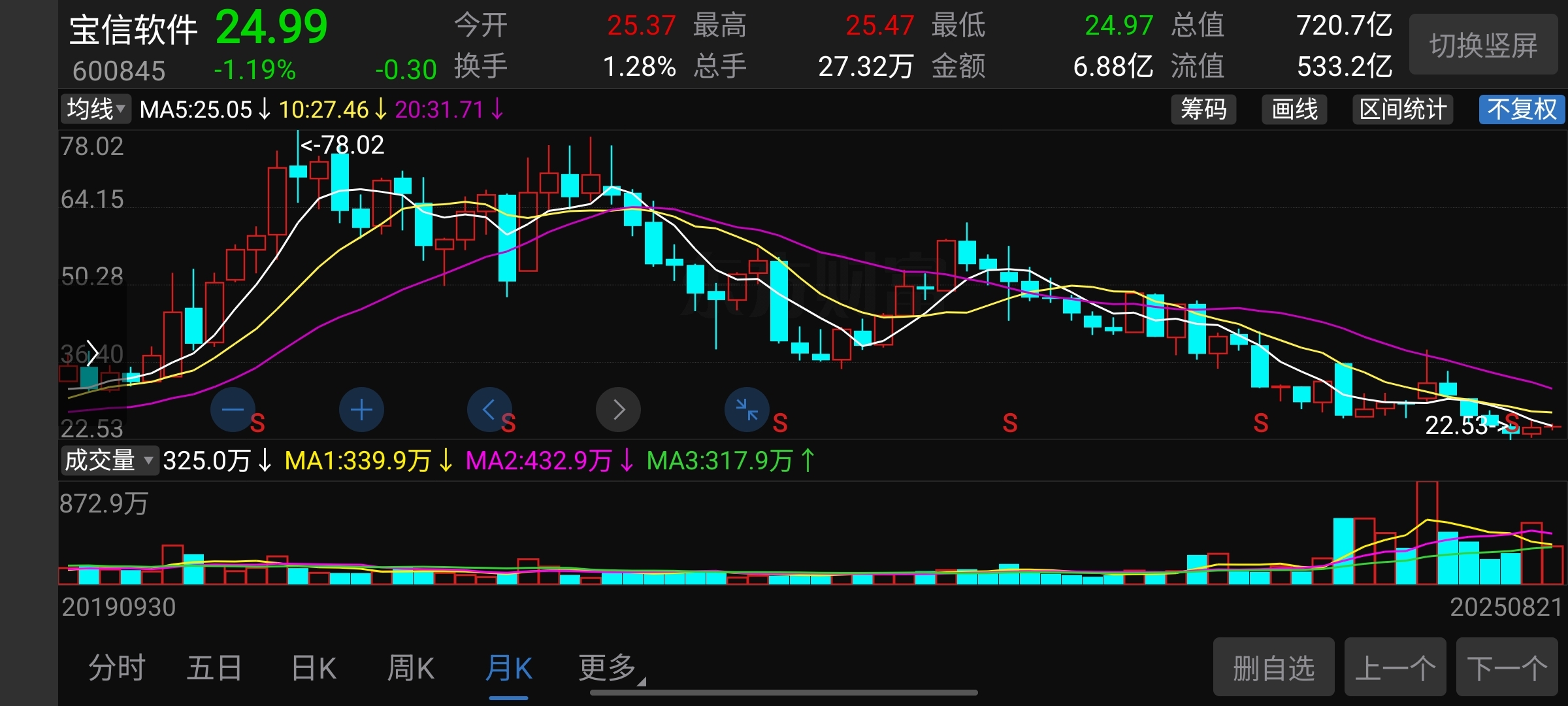Tap the price change -0.30
Viewport: 1568px width, 706px height.
click(x=405, y=69)
